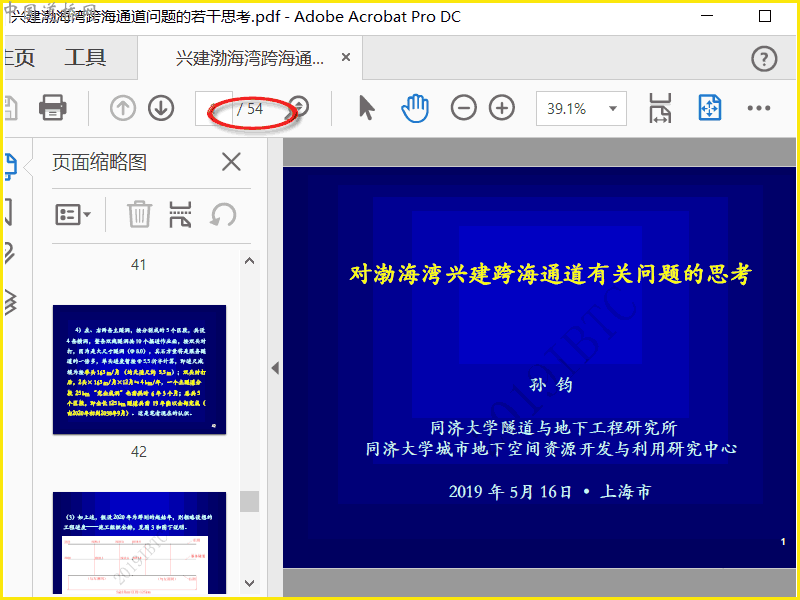The image size is (800, 600).
Task: Click the fit width scrolling mode icon
Action: [660, 108]
